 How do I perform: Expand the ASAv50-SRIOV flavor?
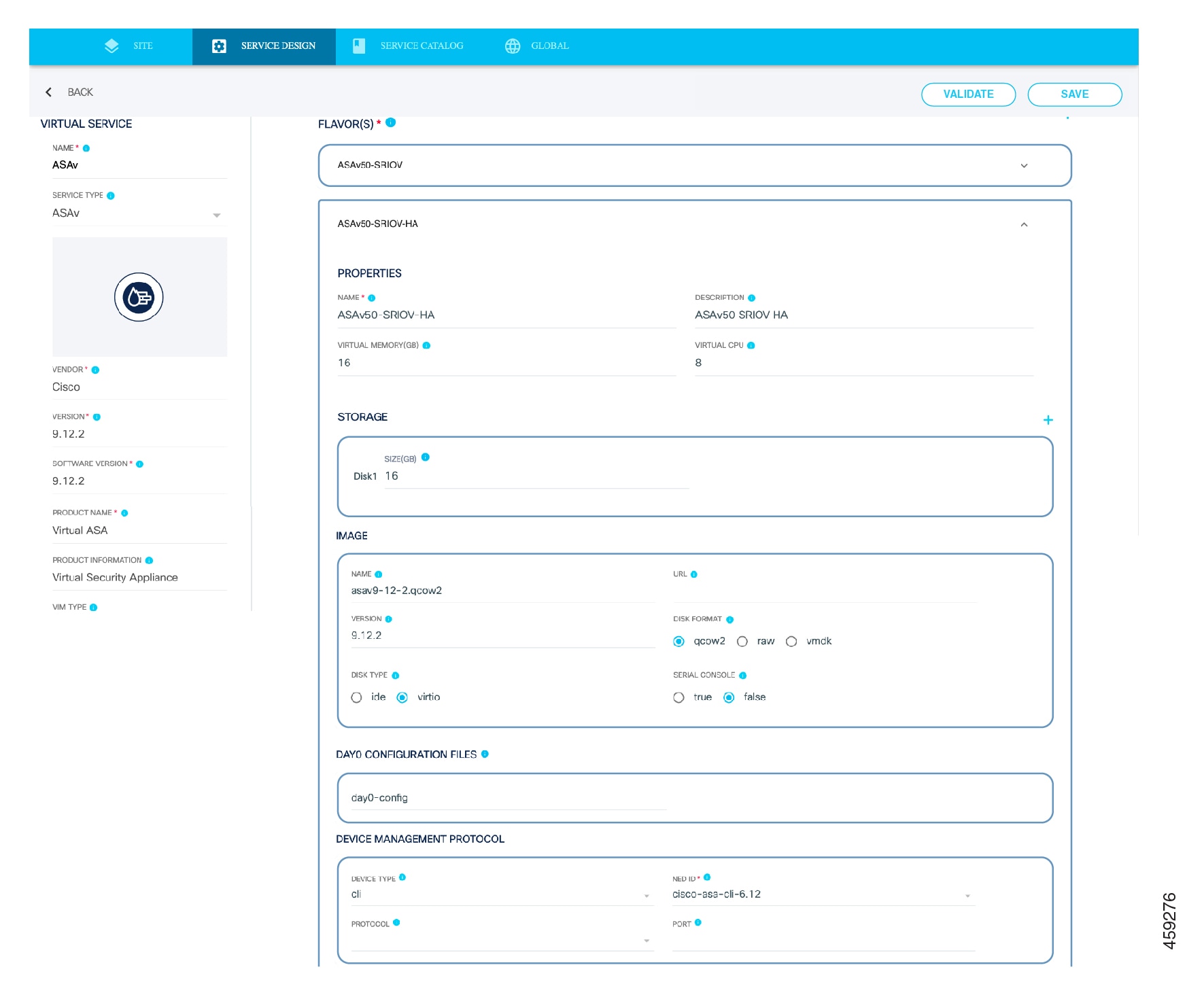coord(1024,165)
